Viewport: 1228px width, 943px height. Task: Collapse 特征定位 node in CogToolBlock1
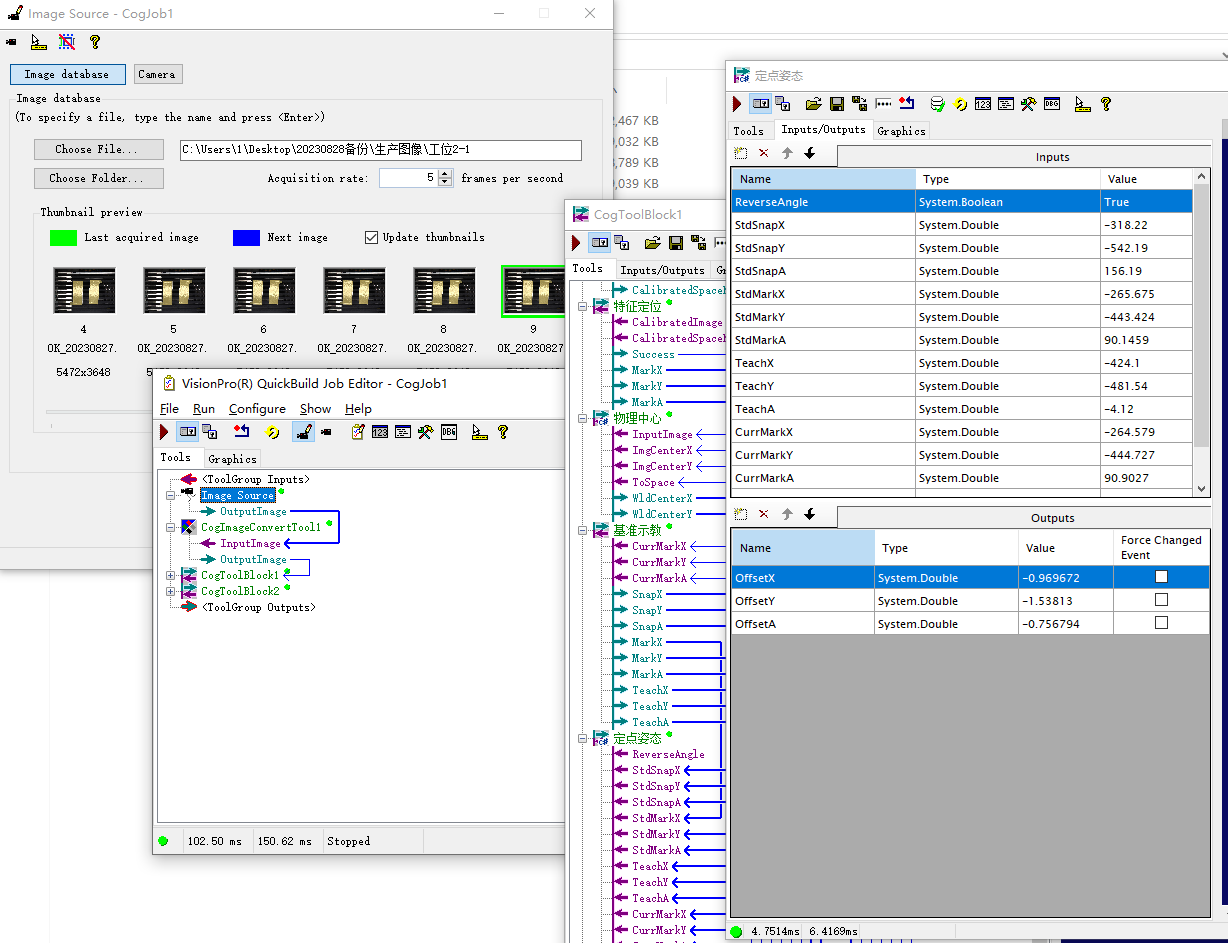pyautogui.click(x=583, y=306)
